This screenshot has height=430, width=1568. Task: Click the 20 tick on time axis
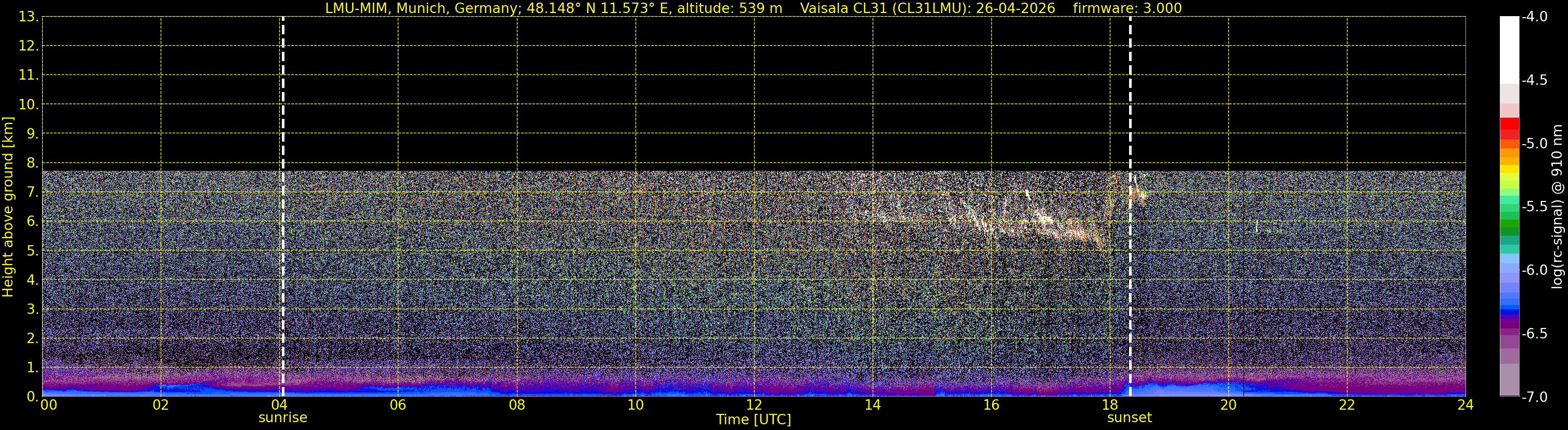point(1228,405)
